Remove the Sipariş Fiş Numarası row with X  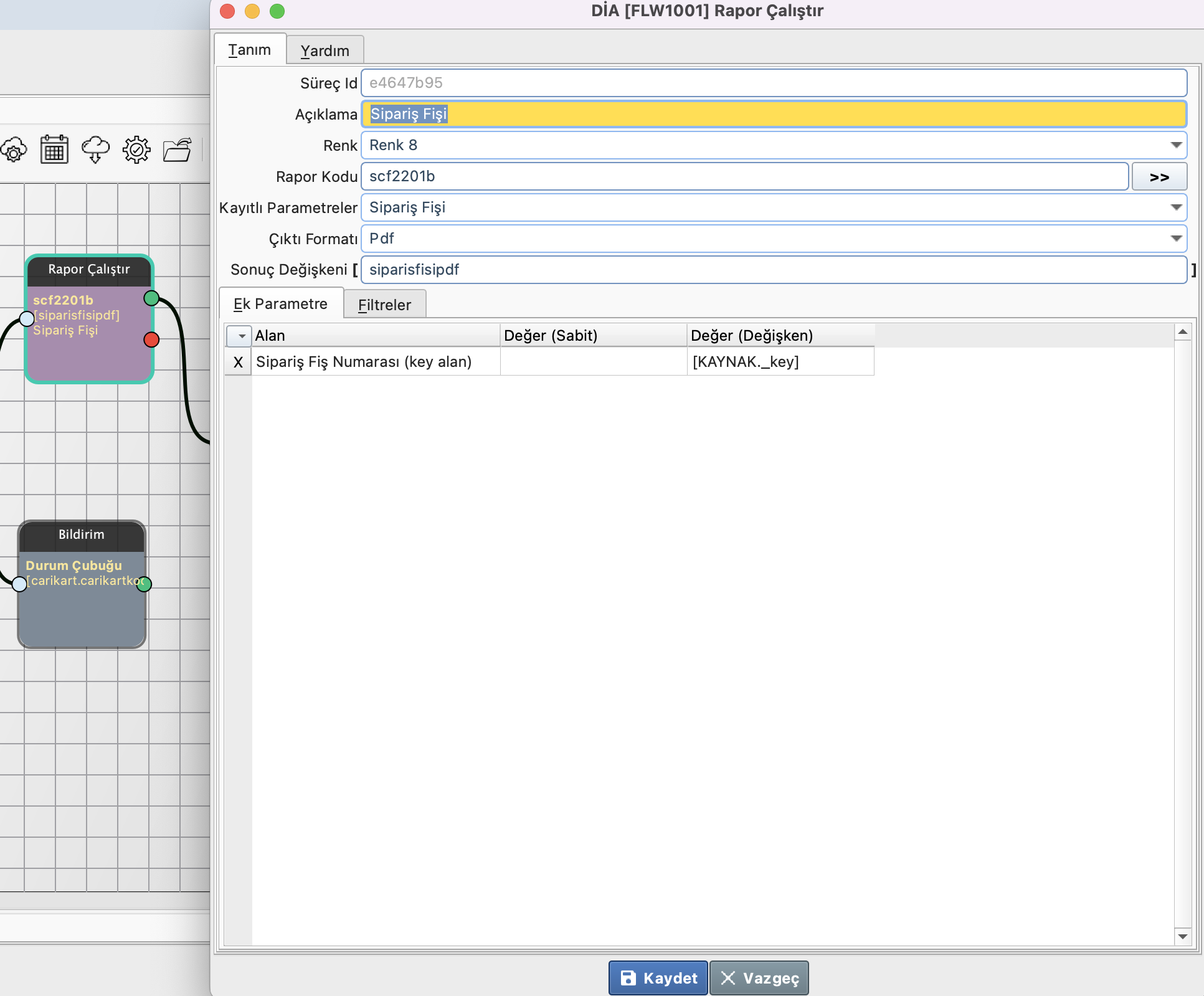(x=238, y=362)
